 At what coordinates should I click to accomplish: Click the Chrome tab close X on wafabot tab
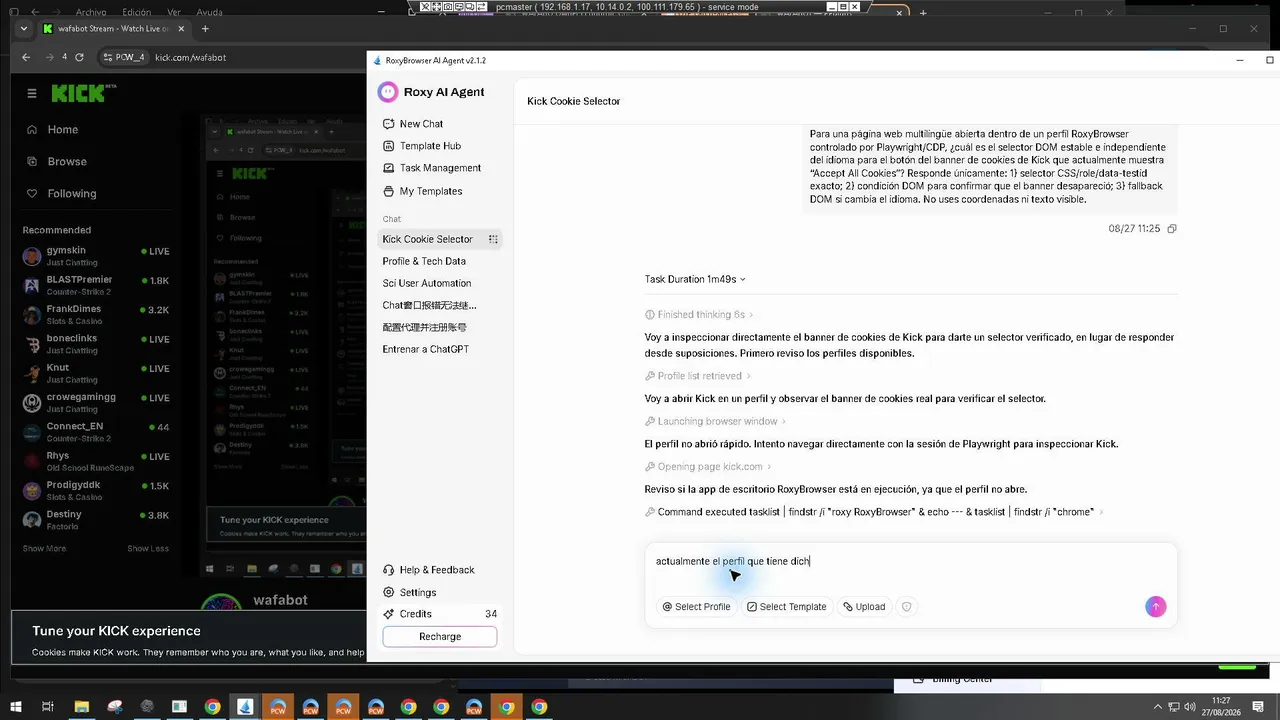[179, 29]
